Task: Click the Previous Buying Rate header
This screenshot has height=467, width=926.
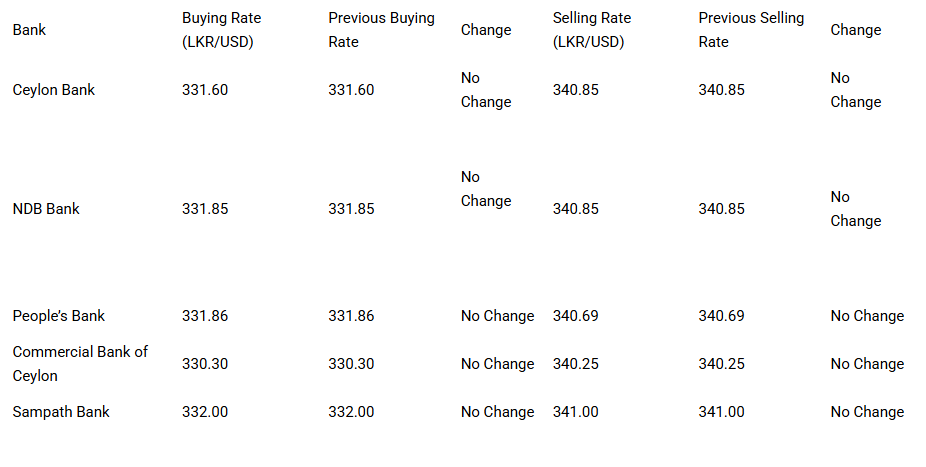Action: coord(382,30)
